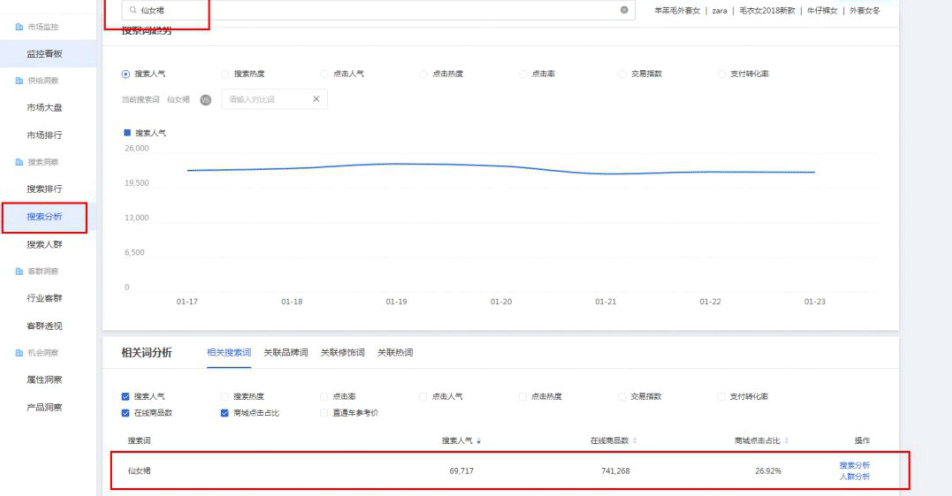Select the 搜索热度 radio button in the trend chart

[x=224, y=74]
